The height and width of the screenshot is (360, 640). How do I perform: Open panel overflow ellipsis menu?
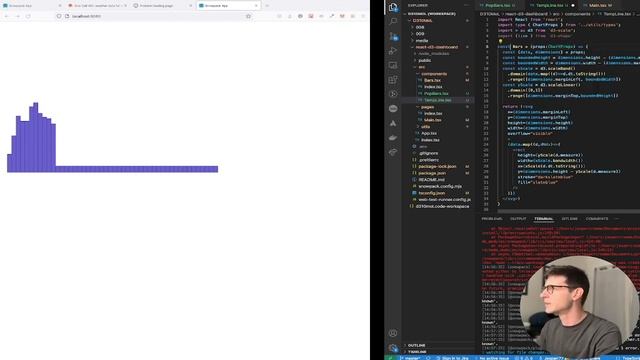coord(616,219)
